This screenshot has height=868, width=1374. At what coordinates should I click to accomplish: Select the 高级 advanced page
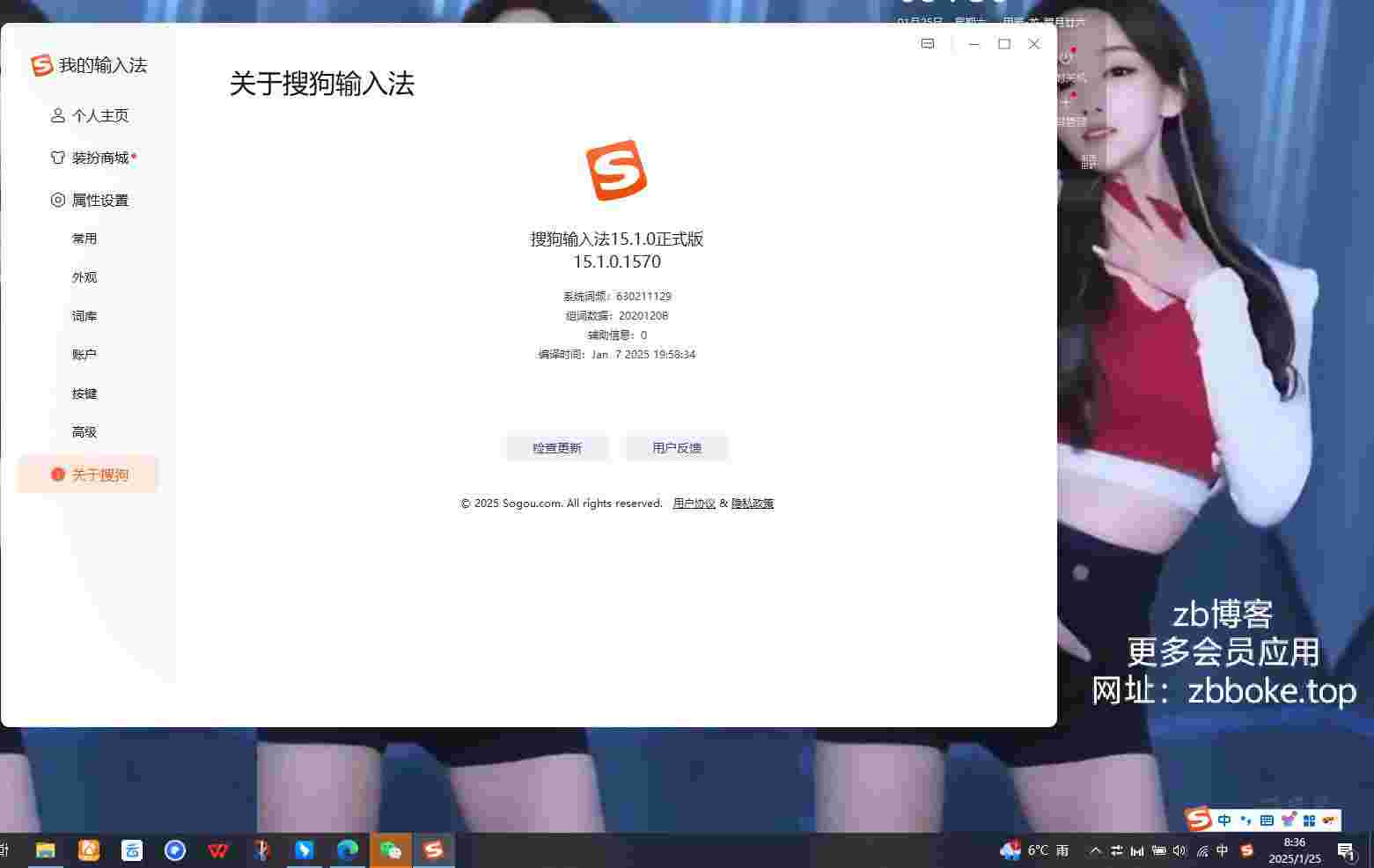pos(84,432)
